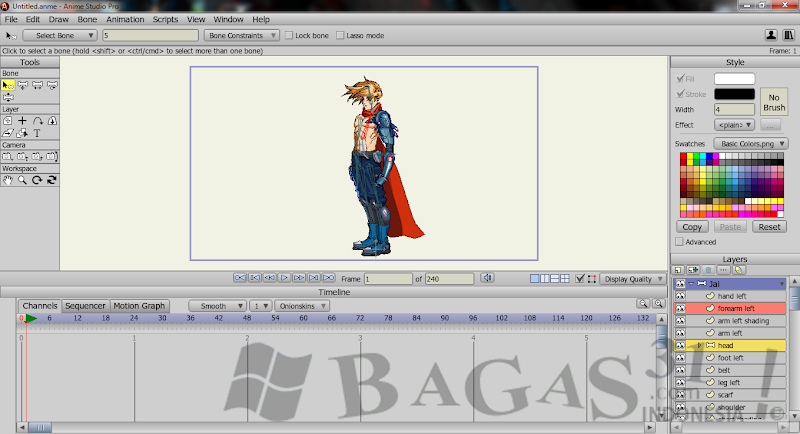Jump to the end of animation
Image resolution: width=800 pixels, height=434 pixels.
(329, 278)
